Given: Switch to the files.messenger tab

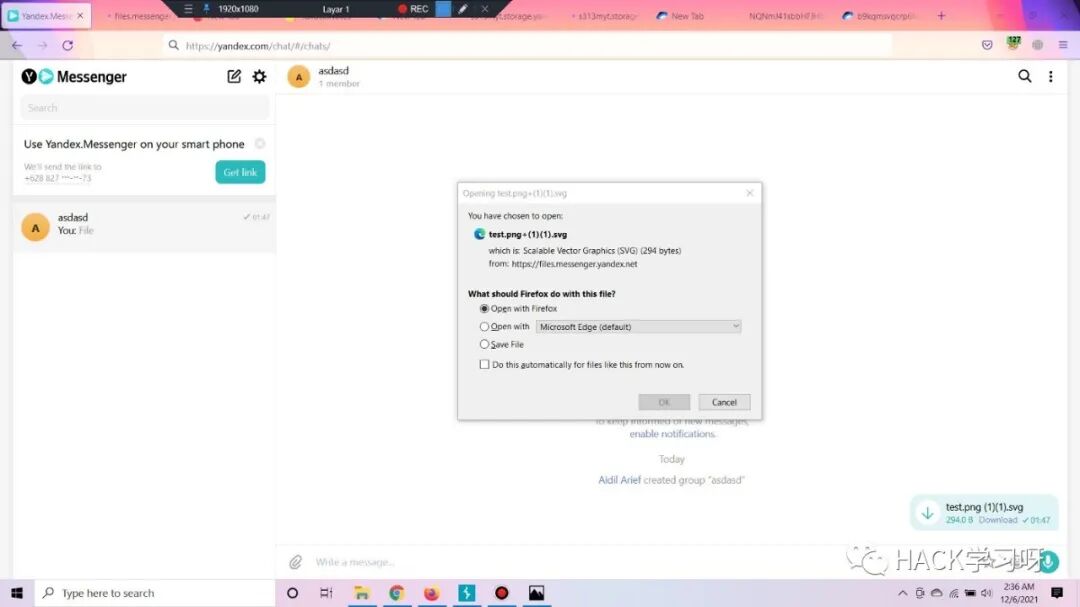Looking at the screenshot, I should tap(142, 16).
